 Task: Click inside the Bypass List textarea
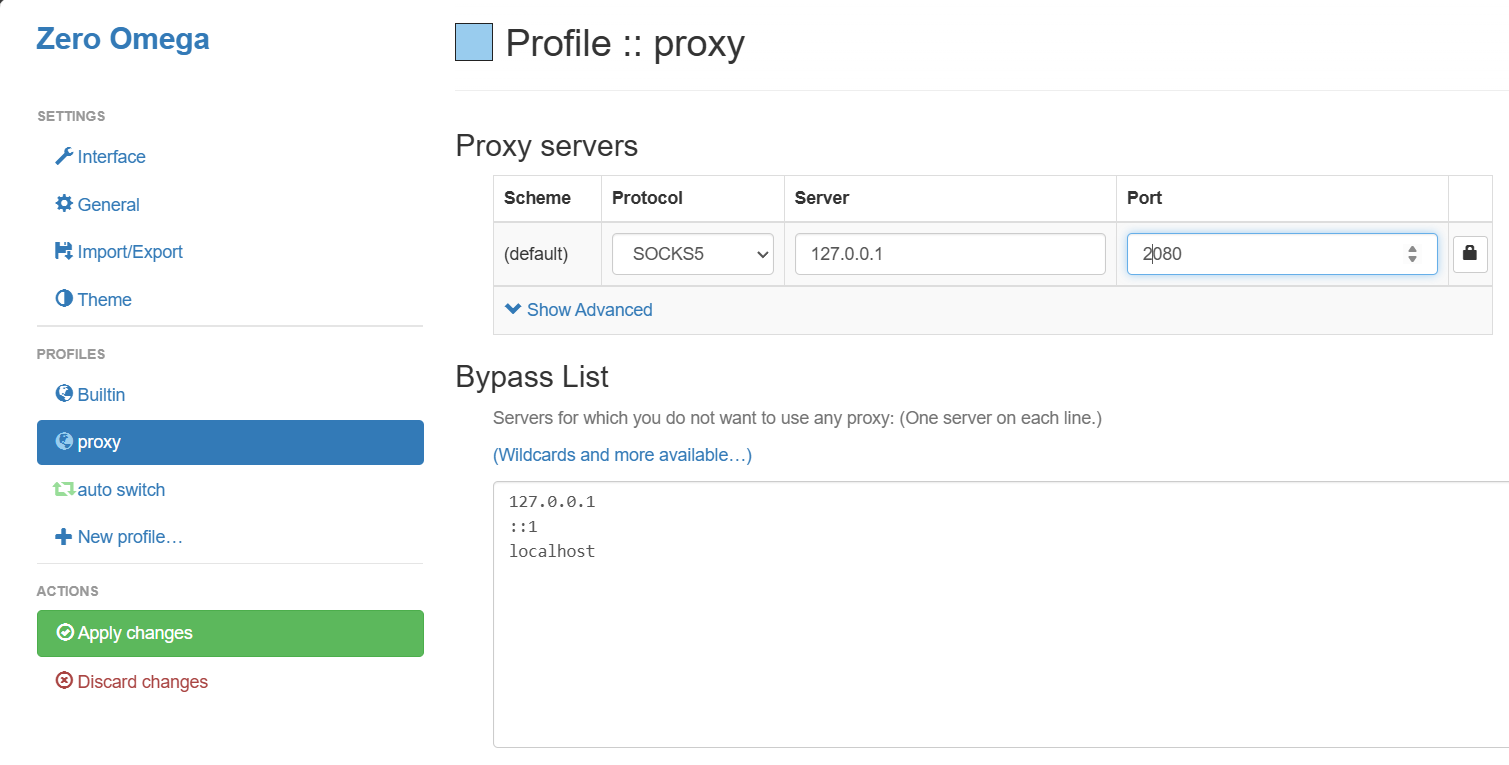click(1001, 614)
